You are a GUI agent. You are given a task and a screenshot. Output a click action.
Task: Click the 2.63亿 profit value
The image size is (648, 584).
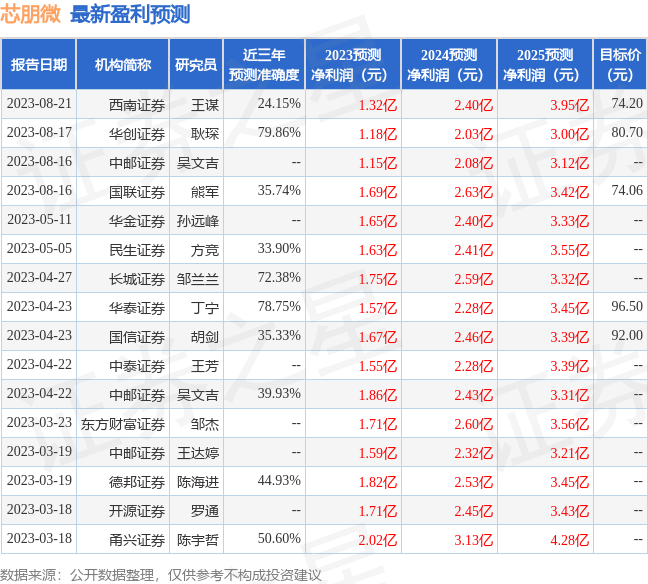[x=474, y=192]
